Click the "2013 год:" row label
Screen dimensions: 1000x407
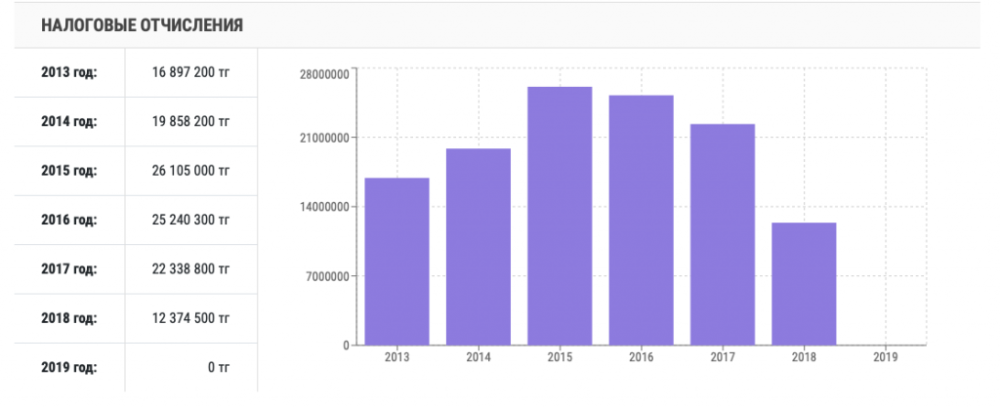coord(69,73)
